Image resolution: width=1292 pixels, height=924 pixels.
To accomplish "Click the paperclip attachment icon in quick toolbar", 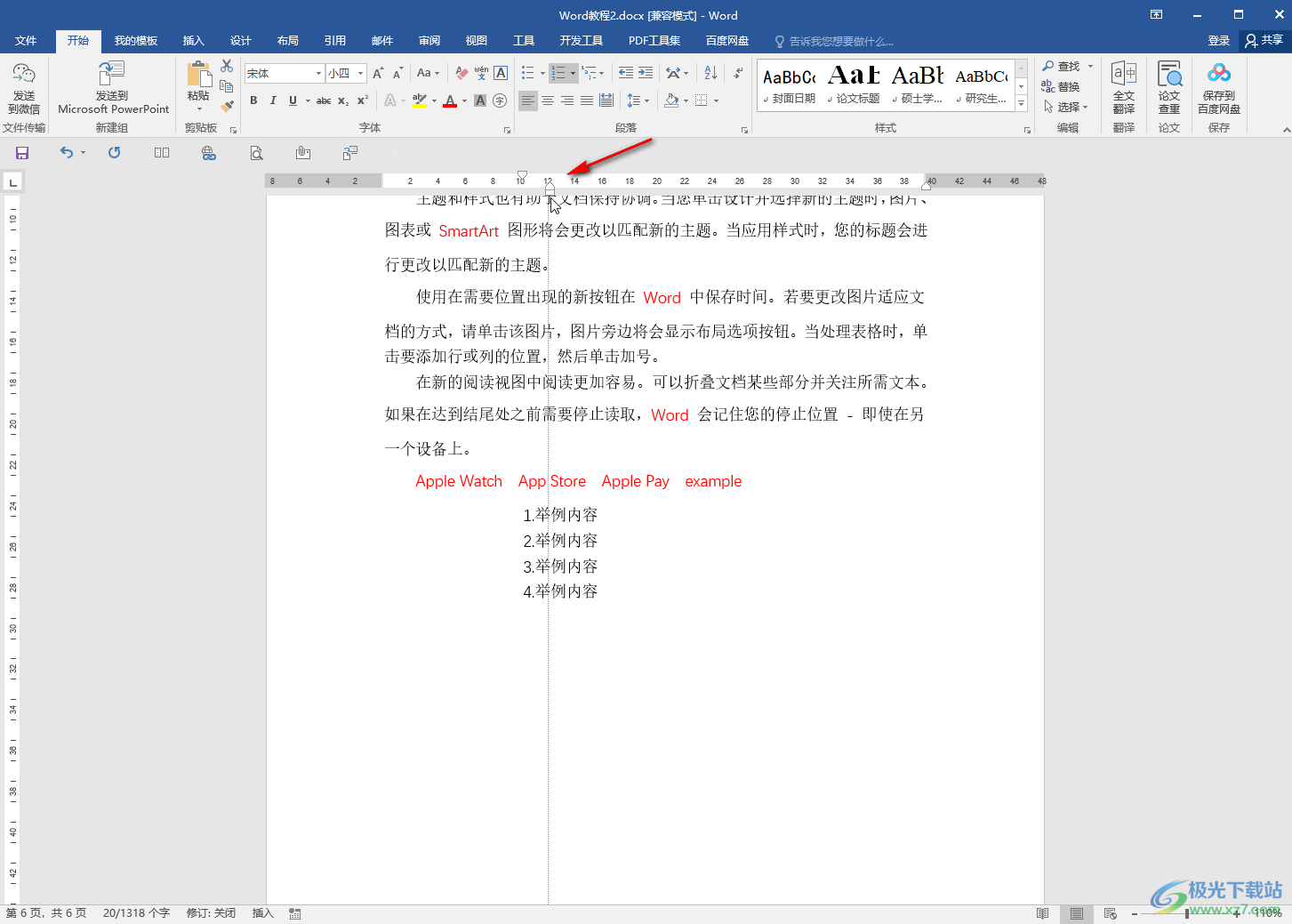I will pyautogui.click(x=303, y=153).
